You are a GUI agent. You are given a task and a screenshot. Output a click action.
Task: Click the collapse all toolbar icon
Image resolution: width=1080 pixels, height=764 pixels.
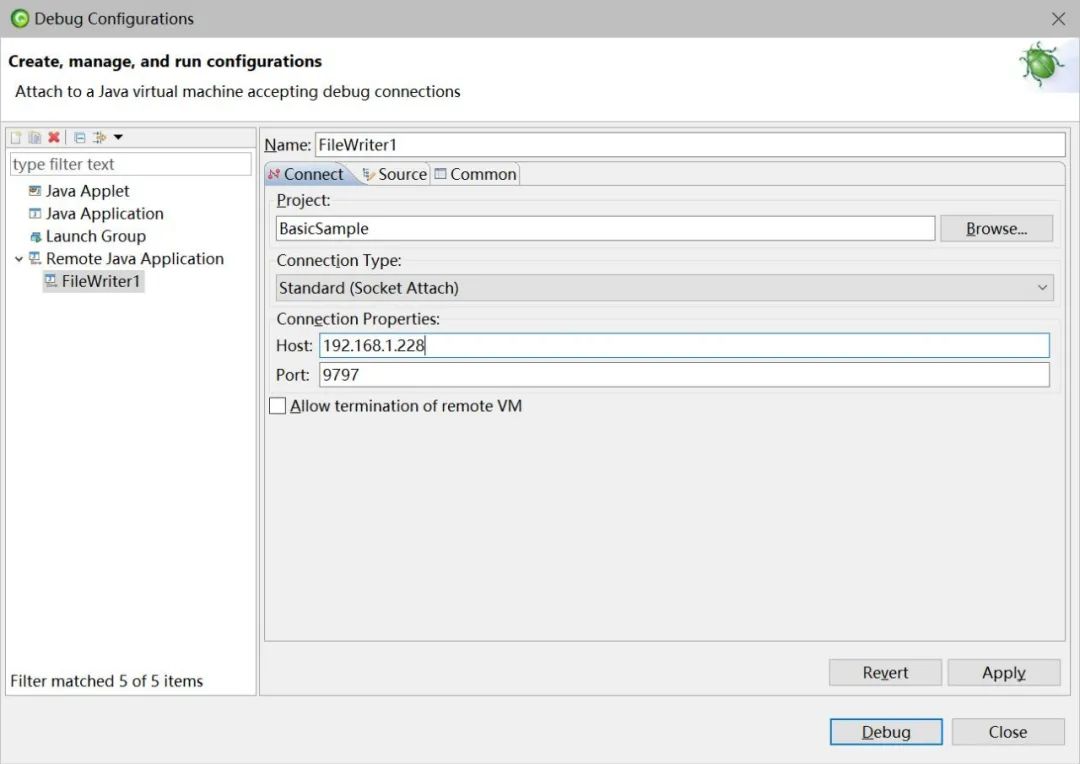pos(80,137)
